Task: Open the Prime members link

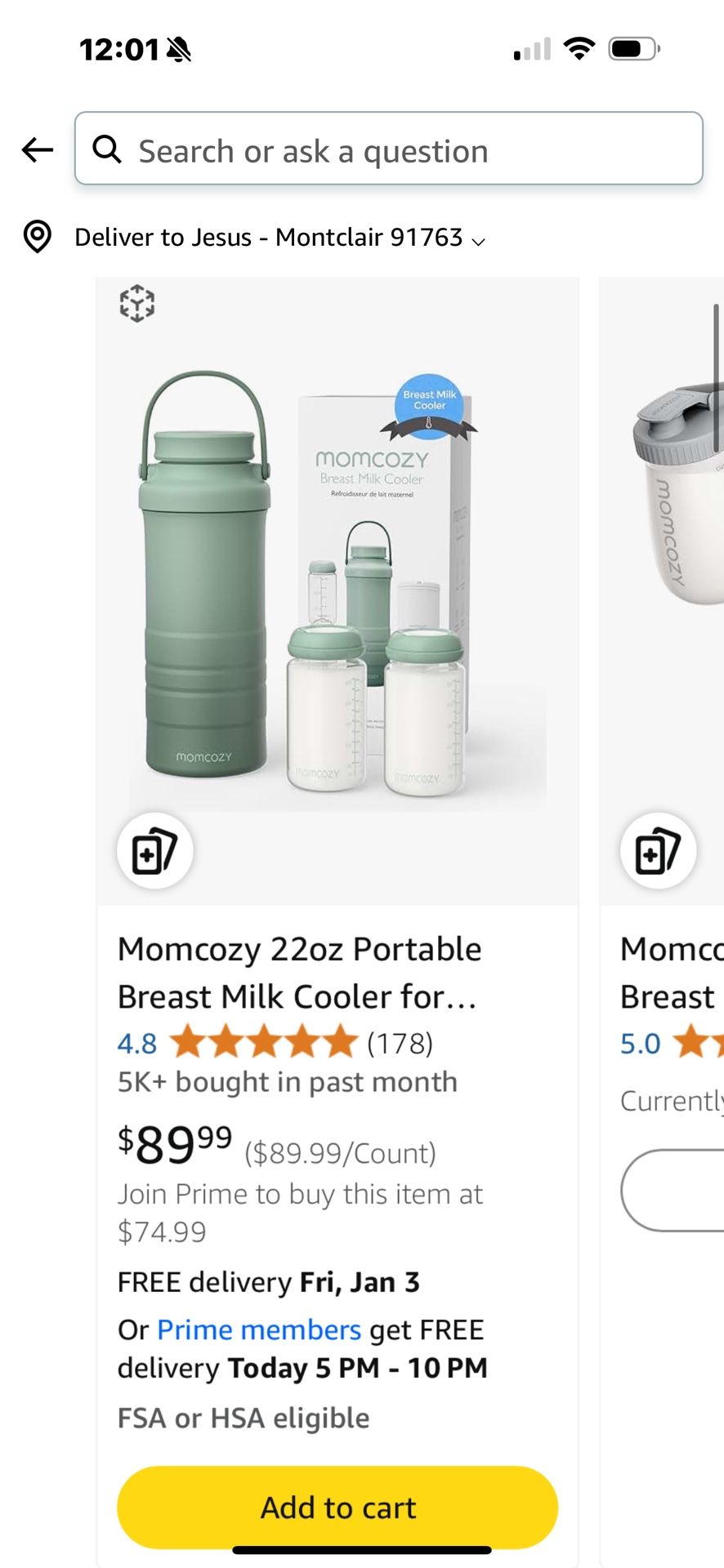Action: click(x=258, y=1330)
